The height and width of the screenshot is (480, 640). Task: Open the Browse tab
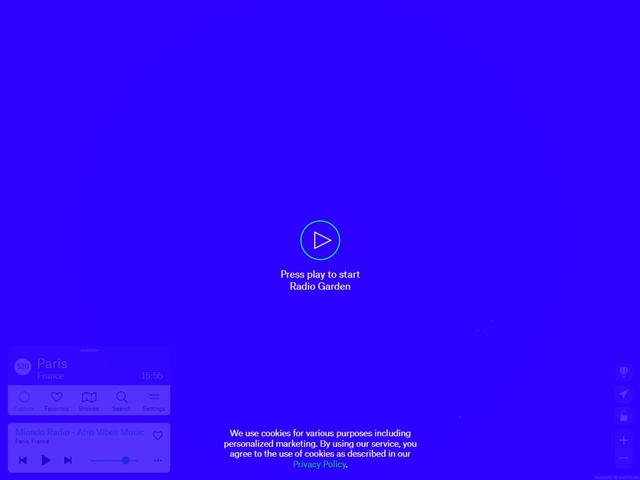click(89, 401)
